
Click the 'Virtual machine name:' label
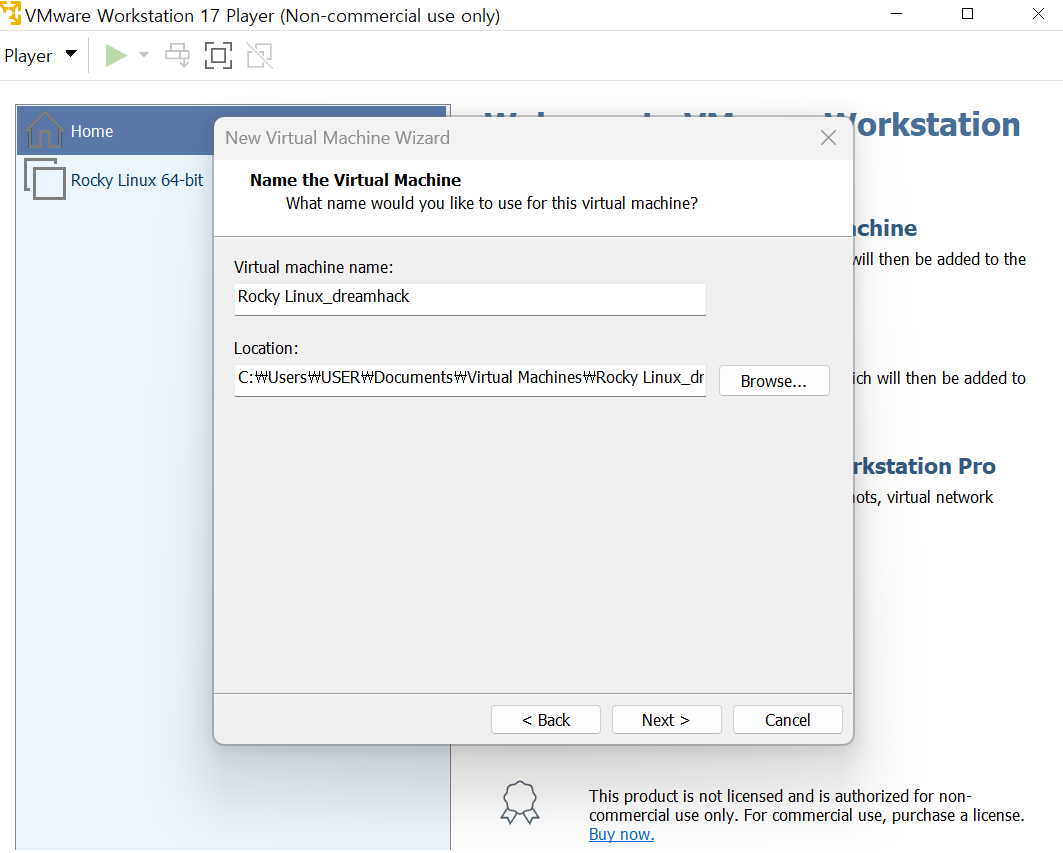coord(313,267)
